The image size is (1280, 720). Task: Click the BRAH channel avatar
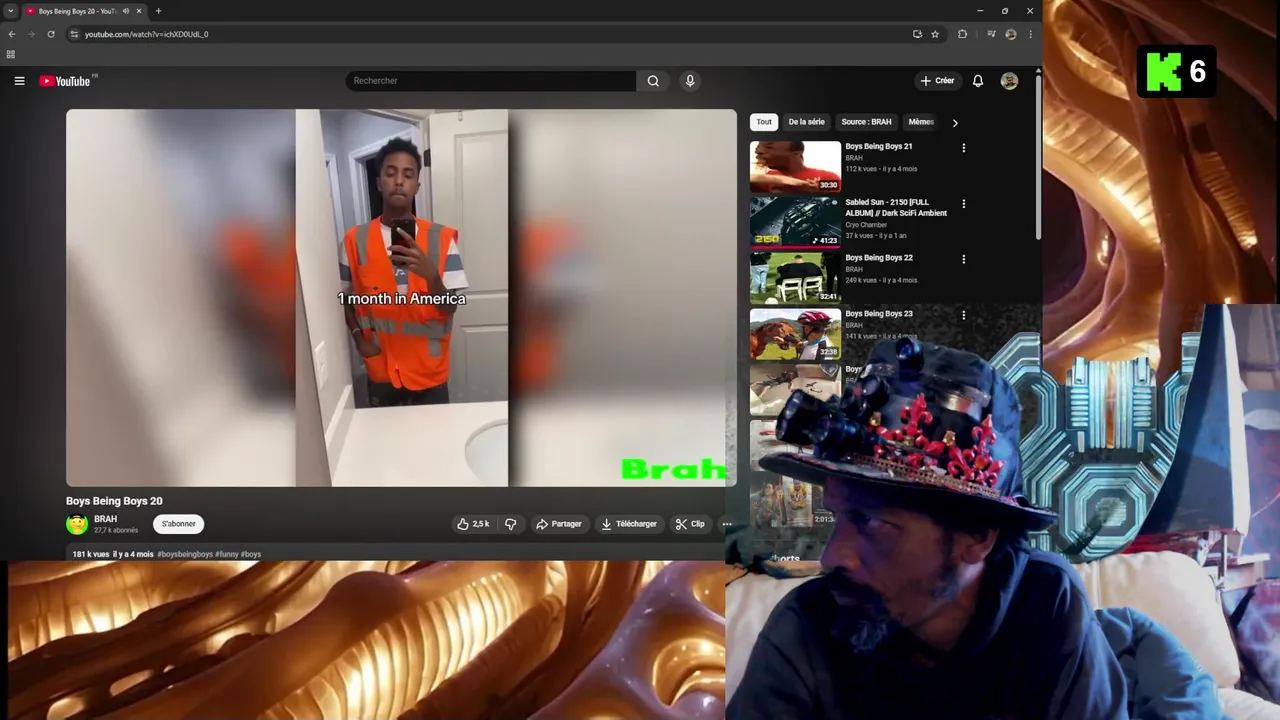(x=77, y=524)
